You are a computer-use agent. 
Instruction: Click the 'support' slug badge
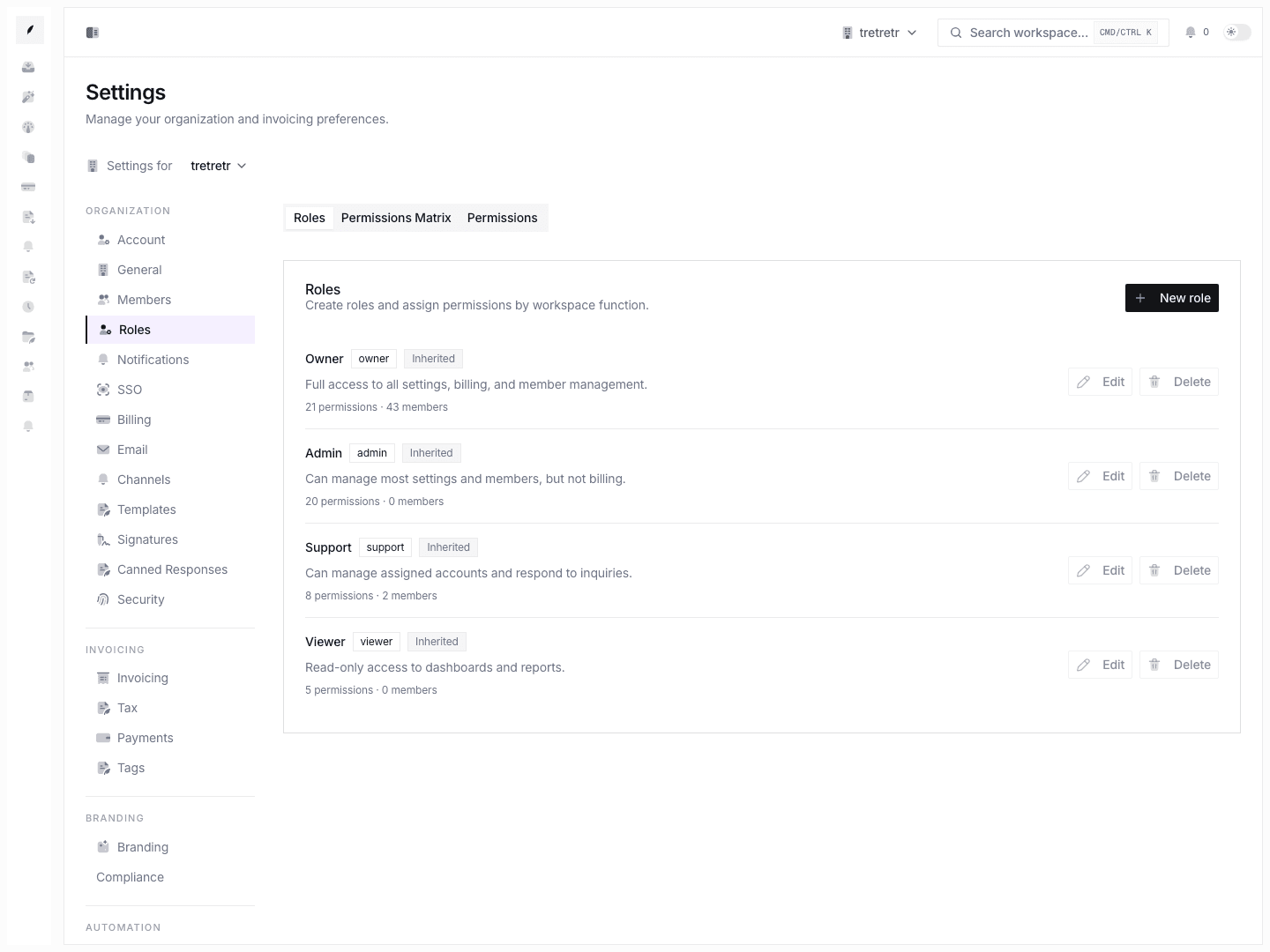(385, 547)
